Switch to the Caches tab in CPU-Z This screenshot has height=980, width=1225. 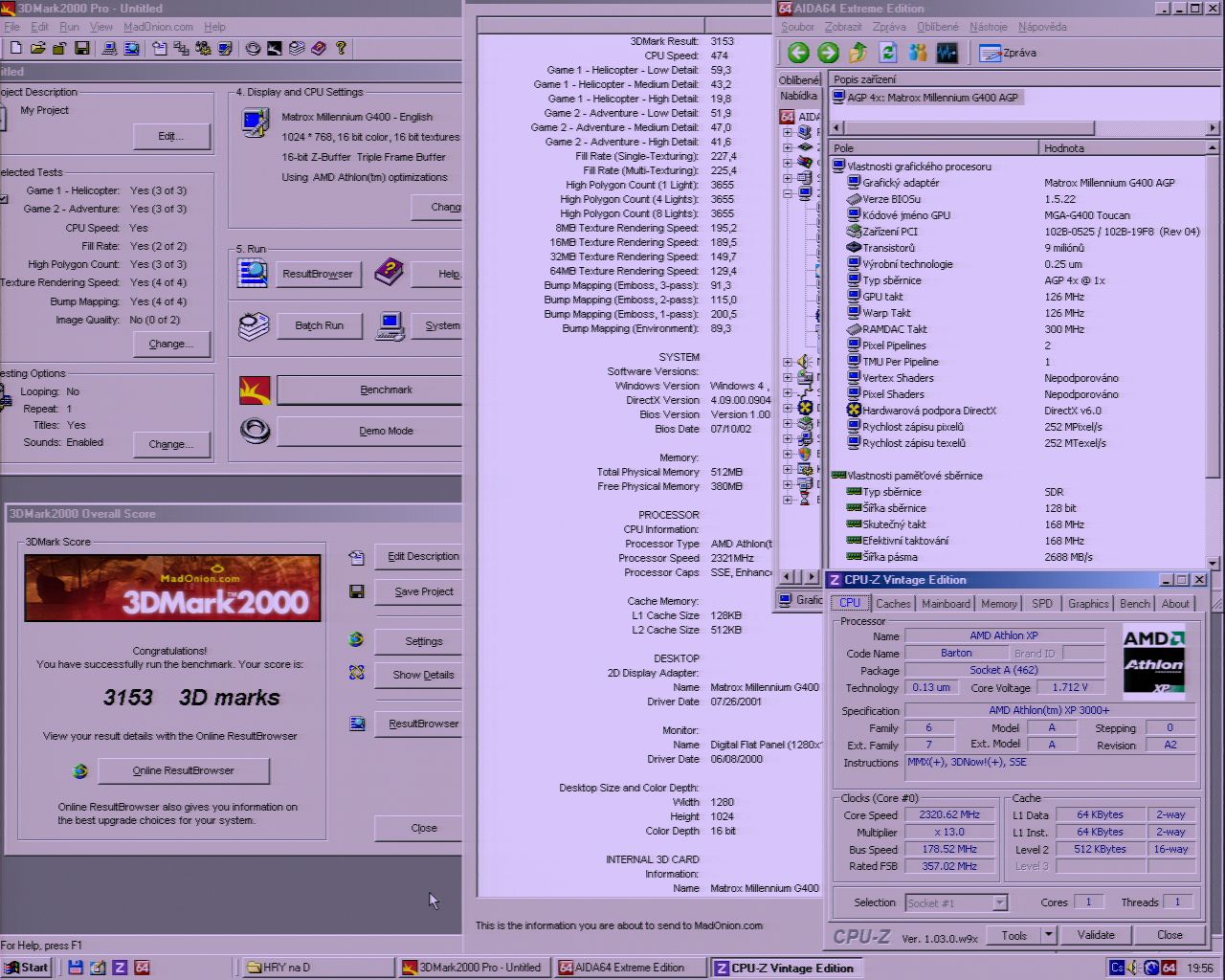pyautogui.click(x=893, y=604)
